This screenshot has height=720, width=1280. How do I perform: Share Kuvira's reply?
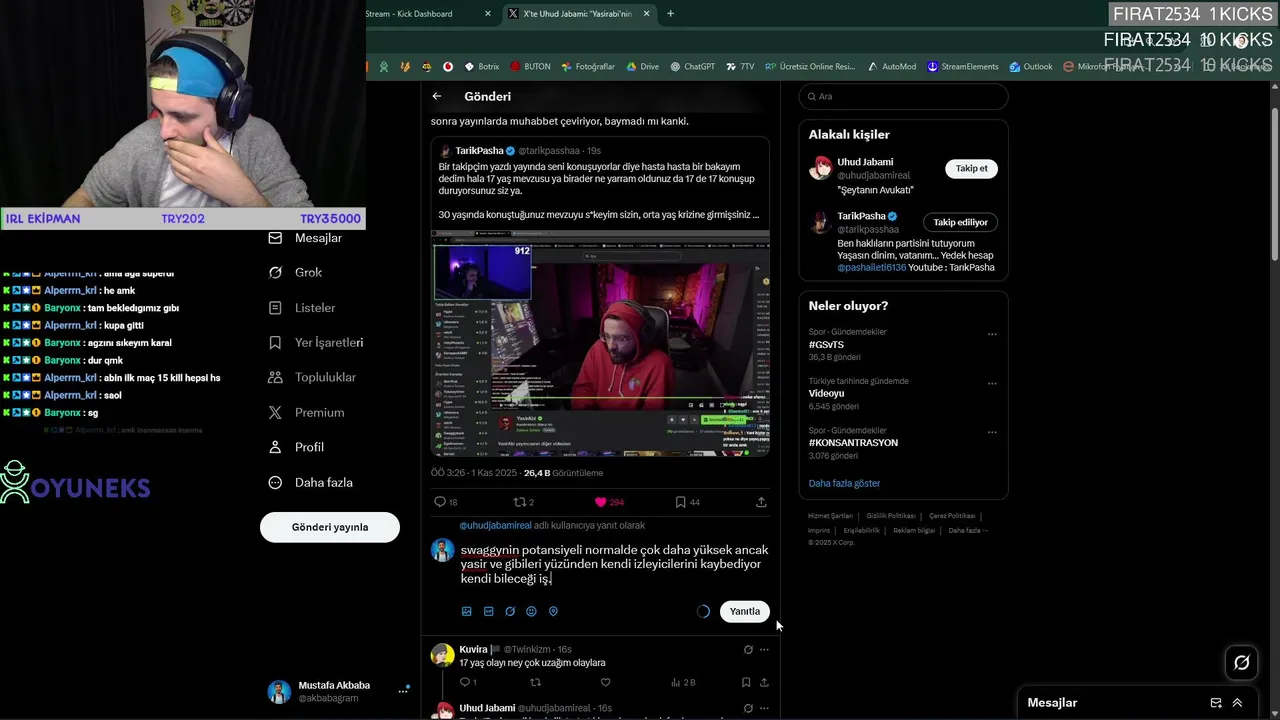click(764, 682)
